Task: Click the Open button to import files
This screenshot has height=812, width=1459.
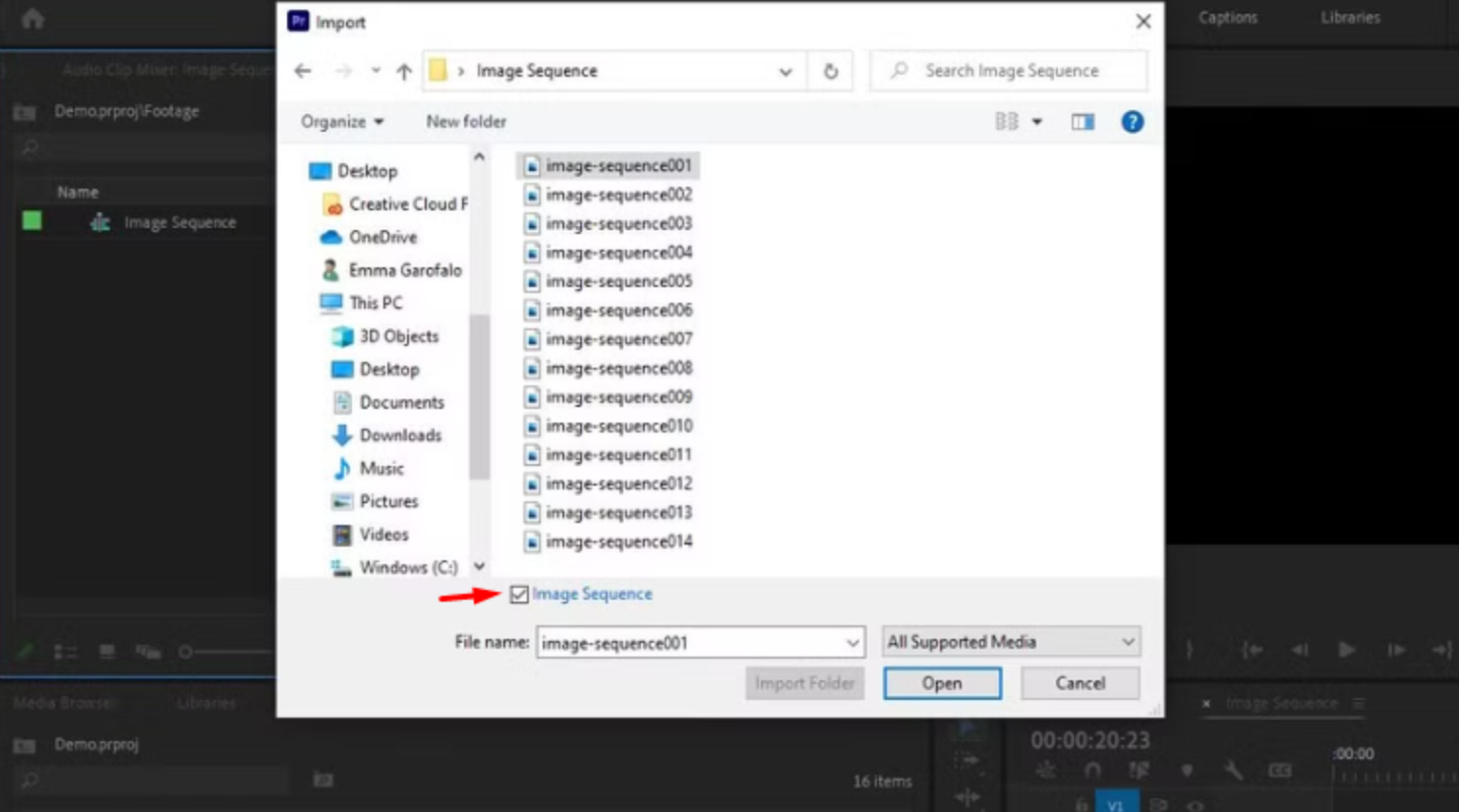Action: 941,683
